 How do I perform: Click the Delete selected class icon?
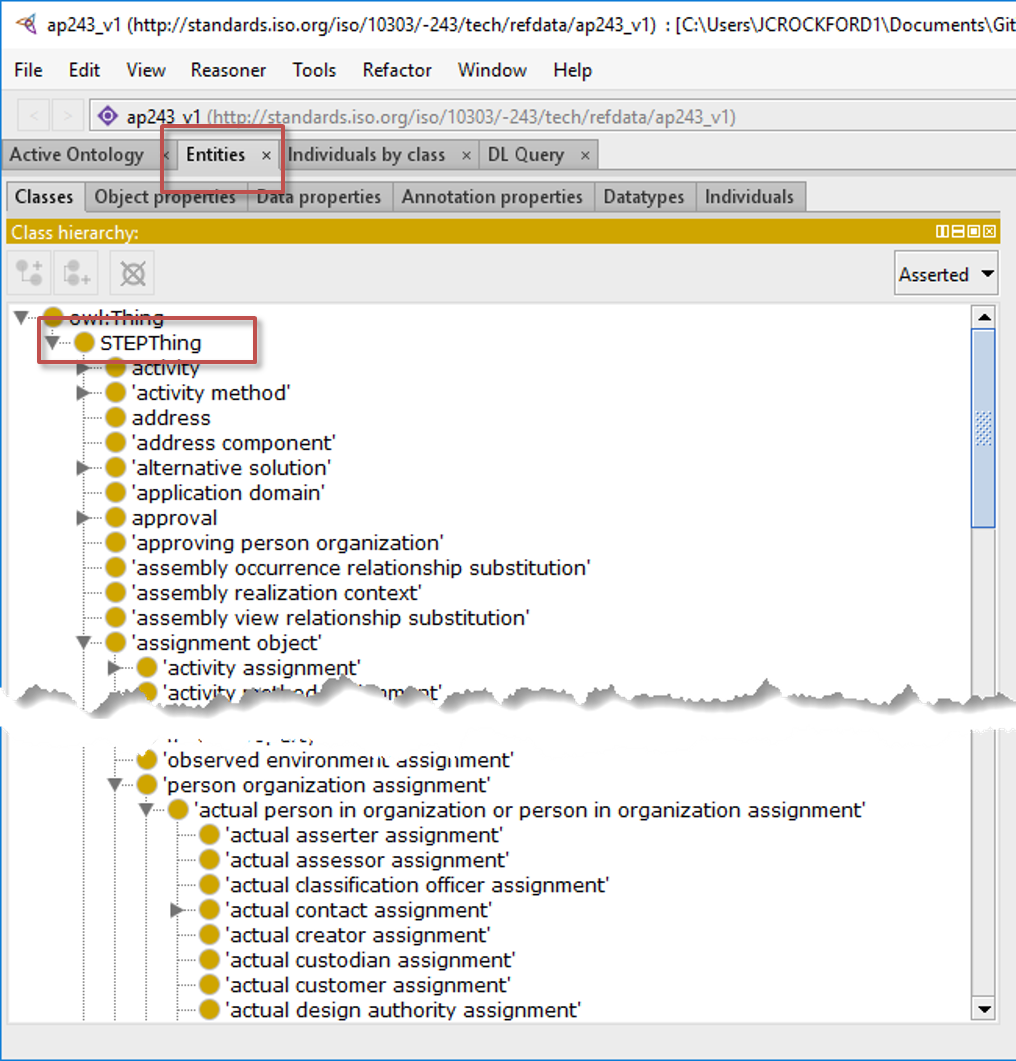(132, 273)
